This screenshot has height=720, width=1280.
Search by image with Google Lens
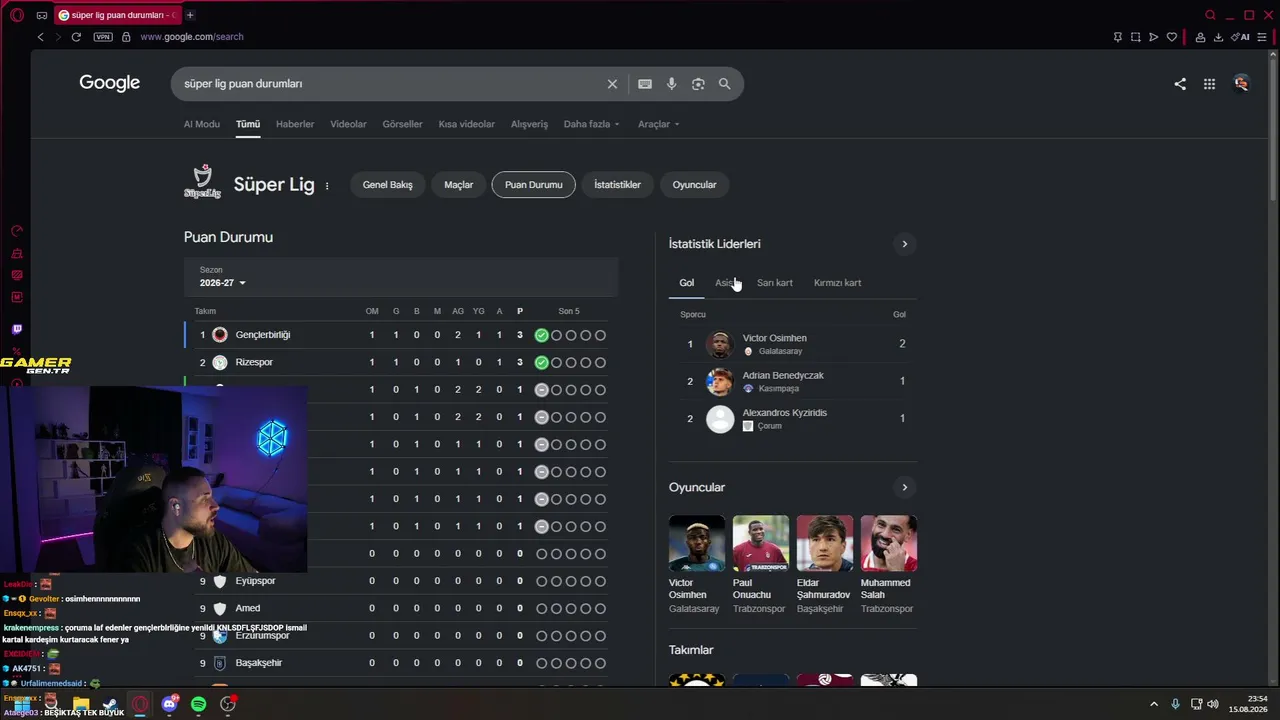point(698,84)
